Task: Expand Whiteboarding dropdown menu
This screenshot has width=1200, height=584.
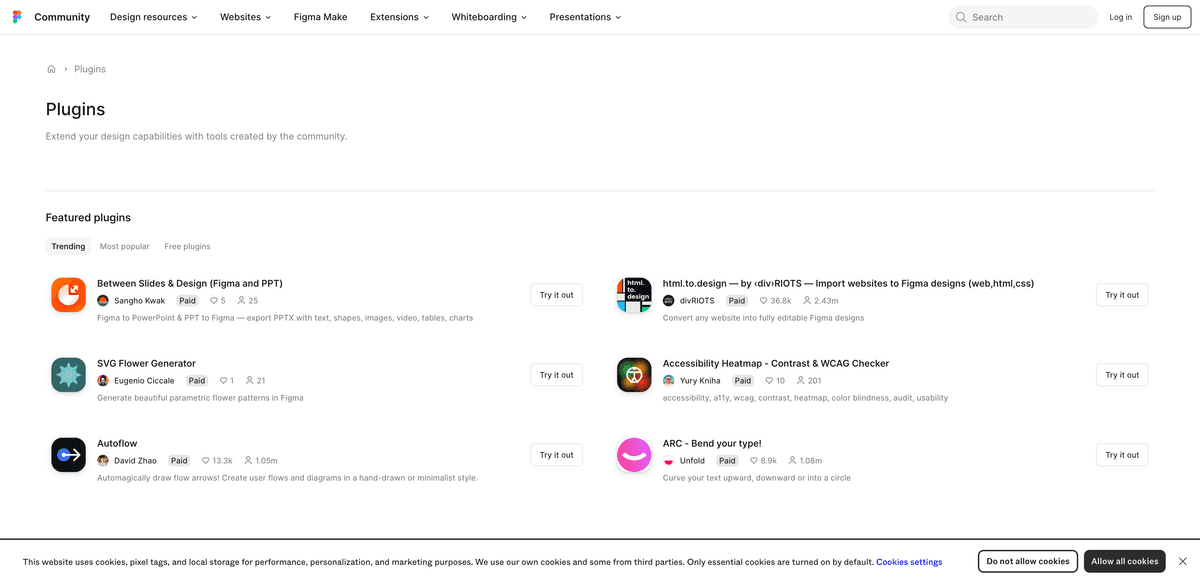Action: point(489,17)
